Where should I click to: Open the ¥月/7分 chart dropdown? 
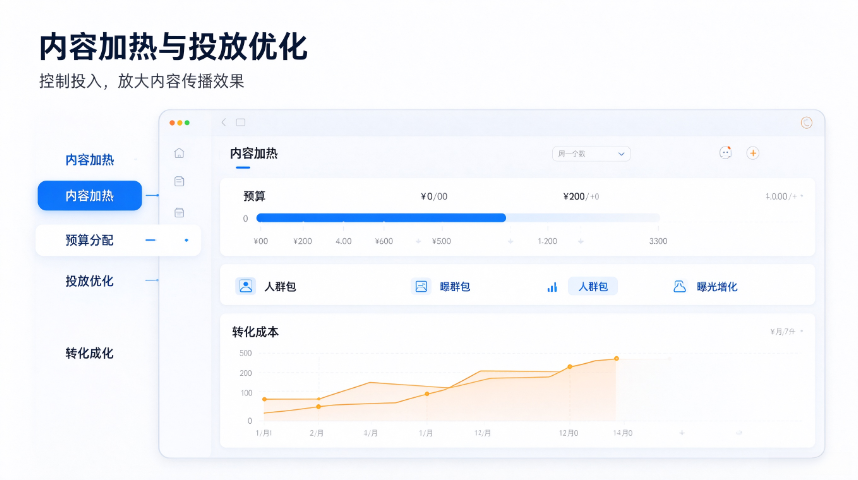[786, 331]
